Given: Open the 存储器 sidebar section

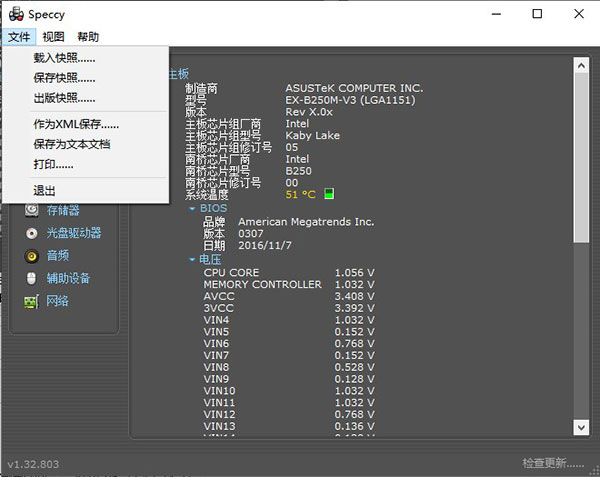Looking at the screenshot, I should pos(63,210).
